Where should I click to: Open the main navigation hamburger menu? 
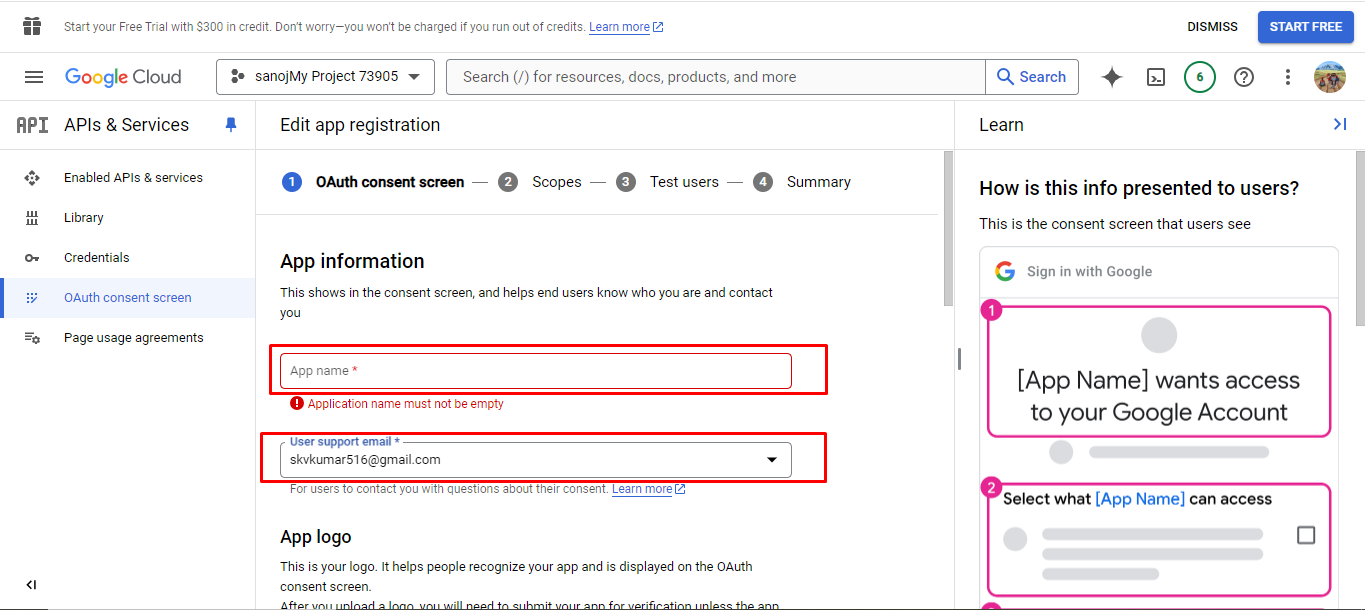[x=34, y=77]
